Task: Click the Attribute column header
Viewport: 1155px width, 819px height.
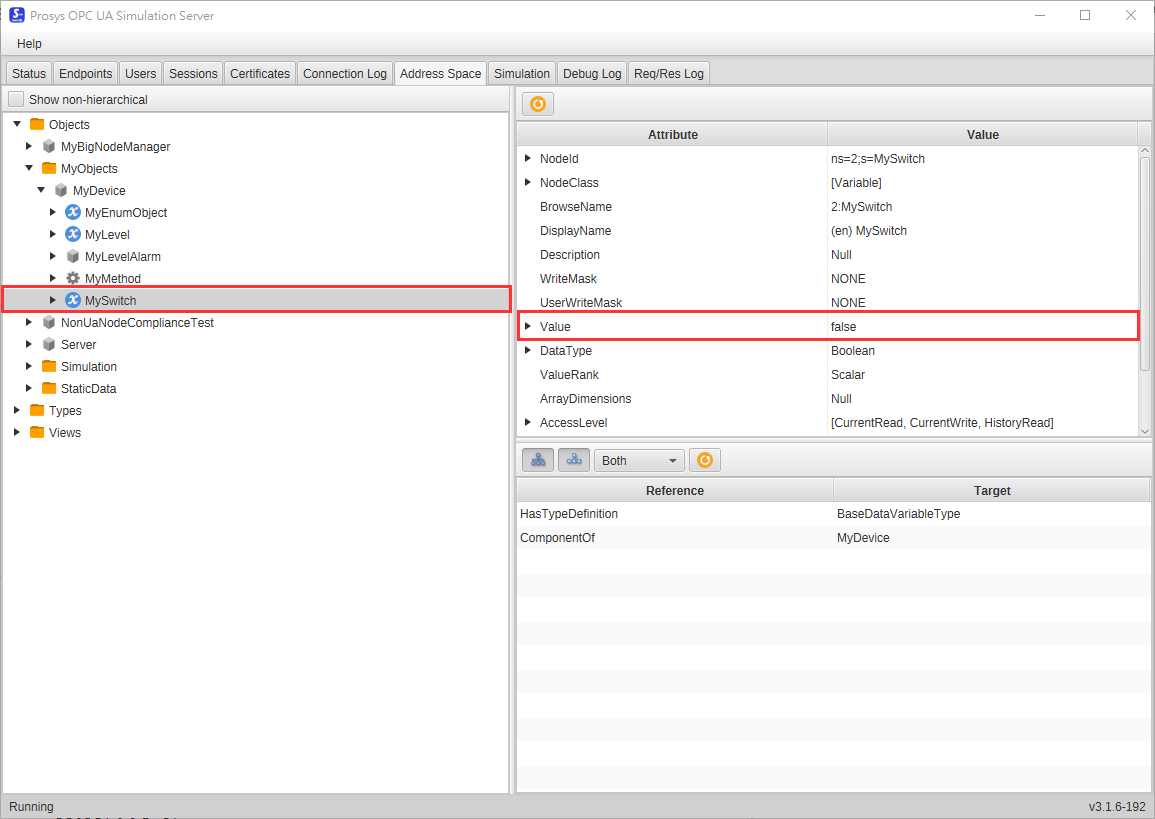Action: coord(673,135)
